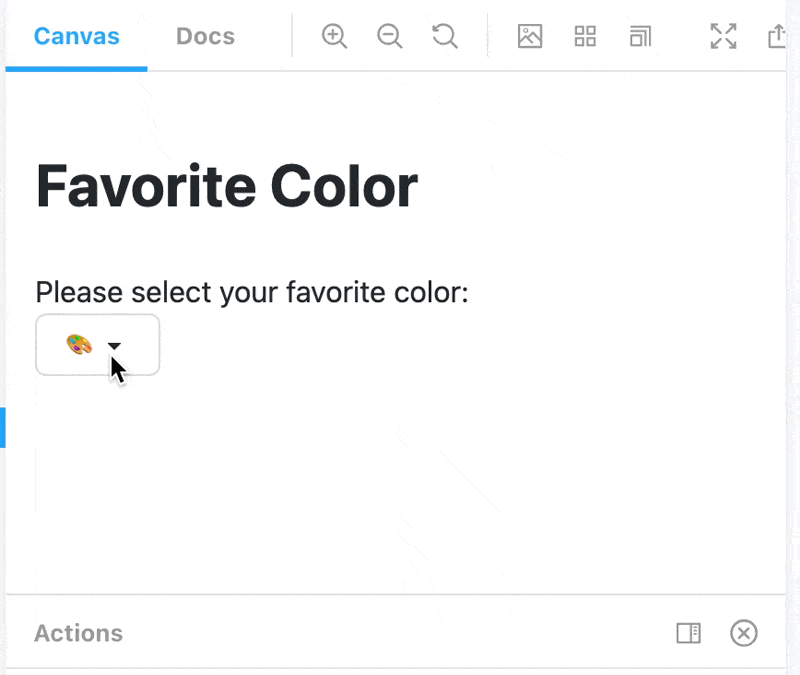Screen dimensions: 800x675
Task: Open canvas in new tab icon
Action: coord(777,36)
